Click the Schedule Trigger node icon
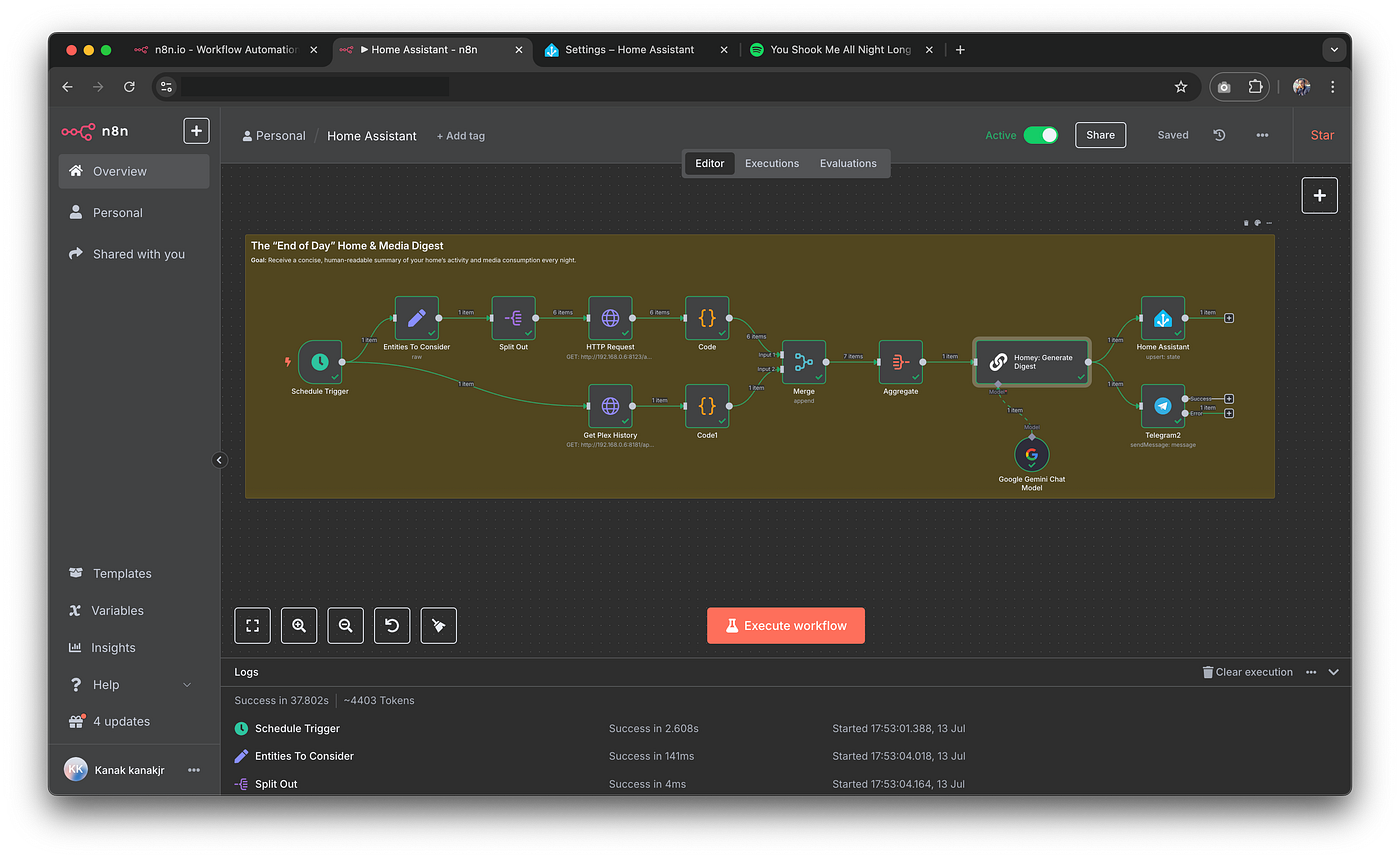Viewport: 1400px width, 859px height. coord(320,362)
